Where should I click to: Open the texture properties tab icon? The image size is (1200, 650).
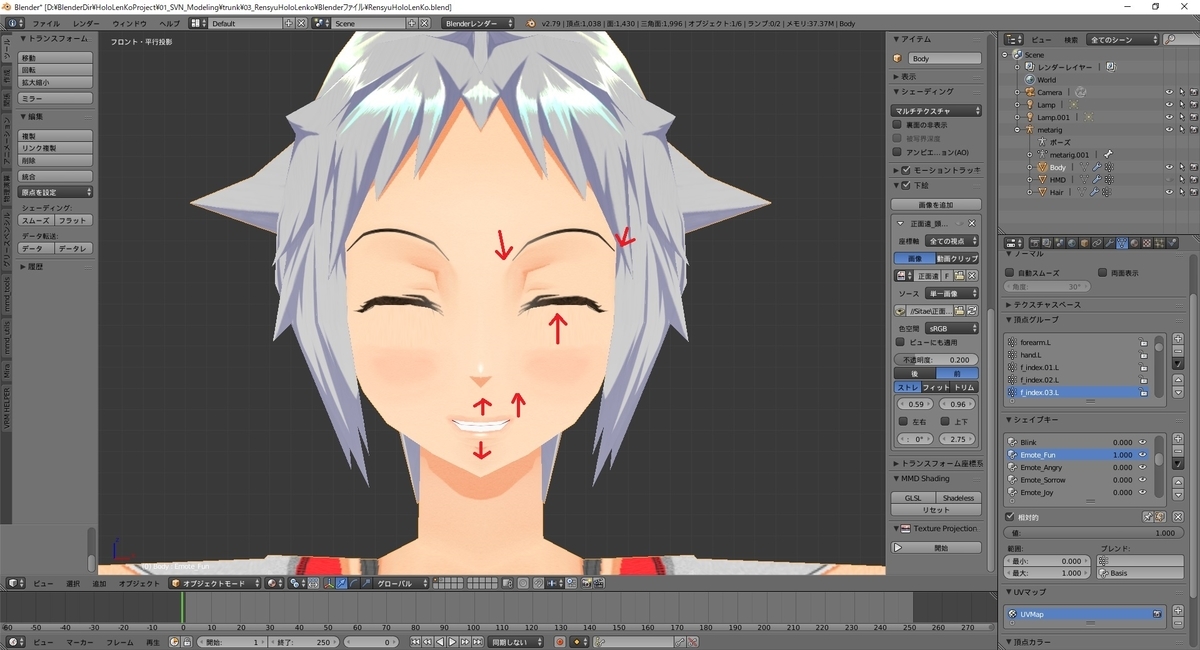click(x=1148, y=243)
